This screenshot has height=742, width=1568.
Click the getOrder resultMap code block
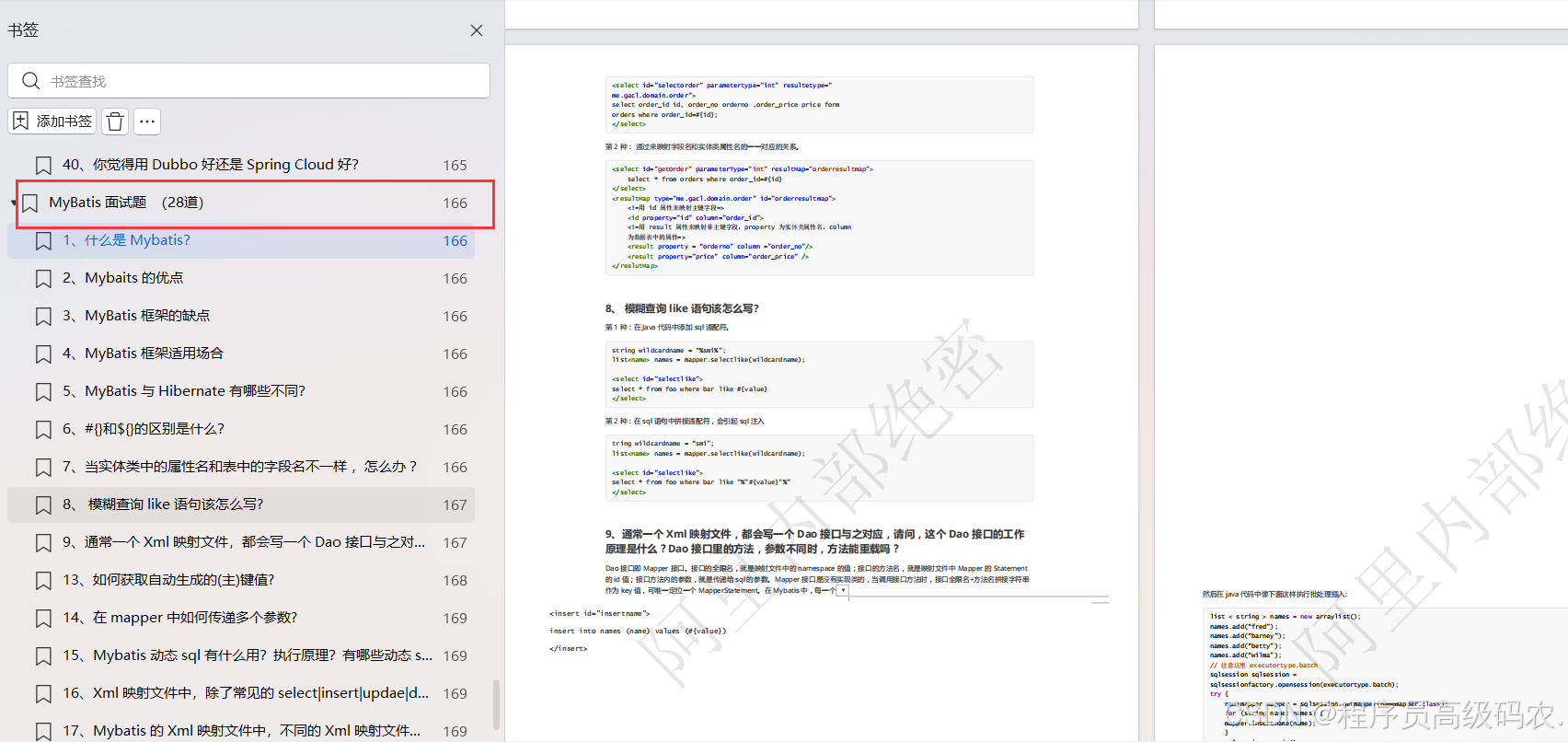(819, 217)
